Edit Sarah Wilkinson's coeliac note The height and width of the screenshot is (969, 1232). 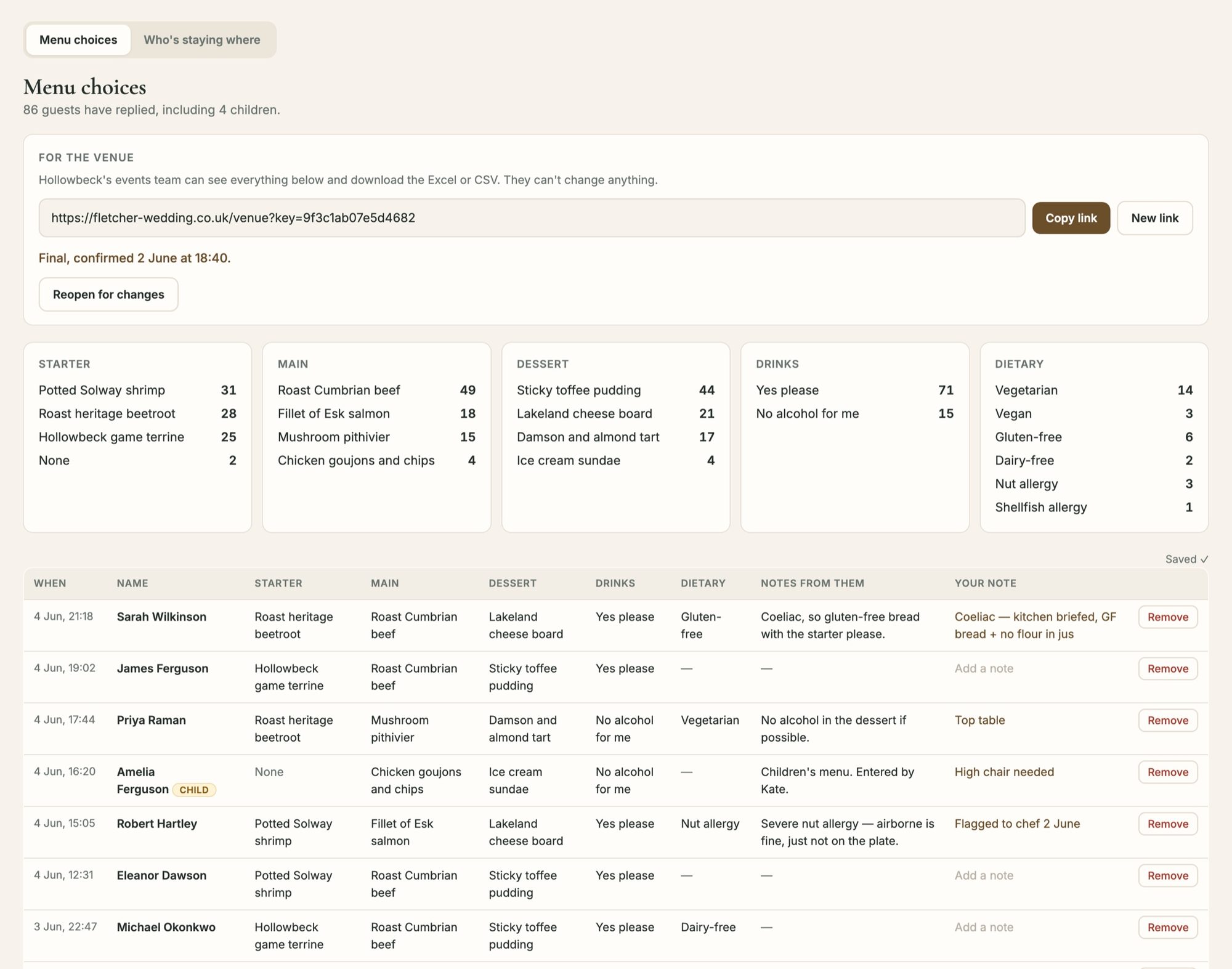1035,626
